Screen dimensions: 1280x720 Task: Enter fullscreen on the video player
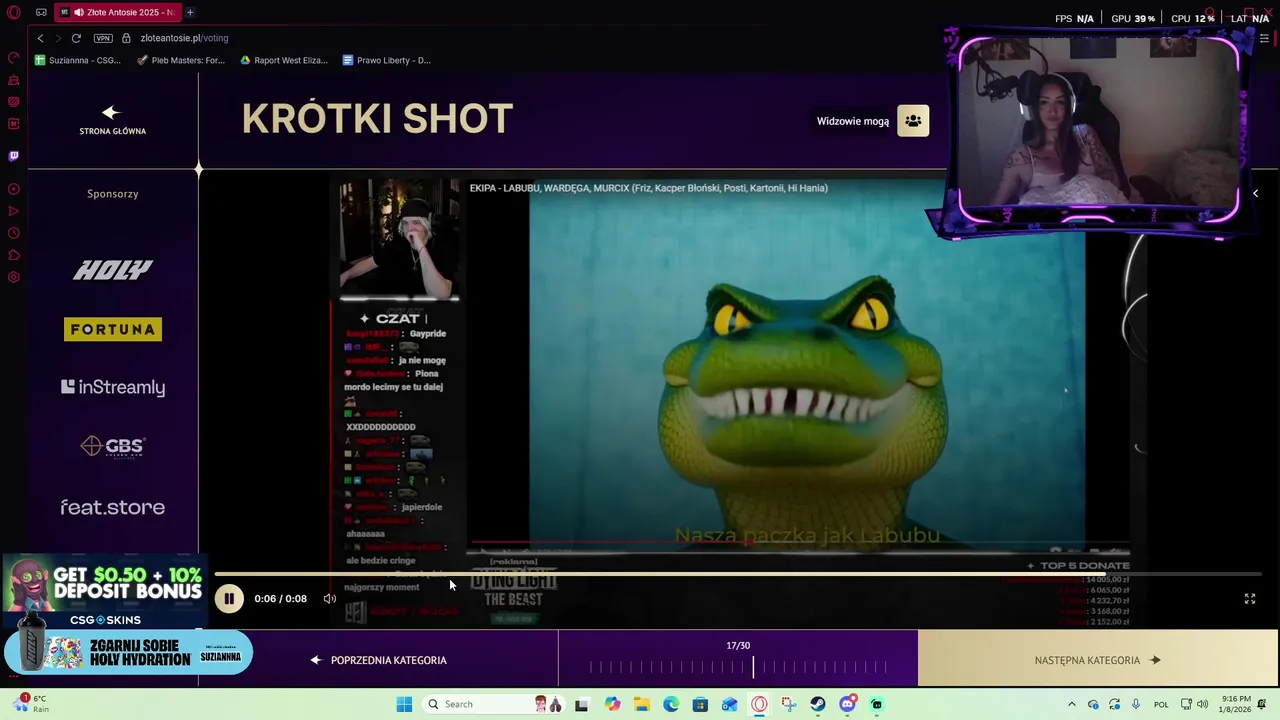(1249, 599)
